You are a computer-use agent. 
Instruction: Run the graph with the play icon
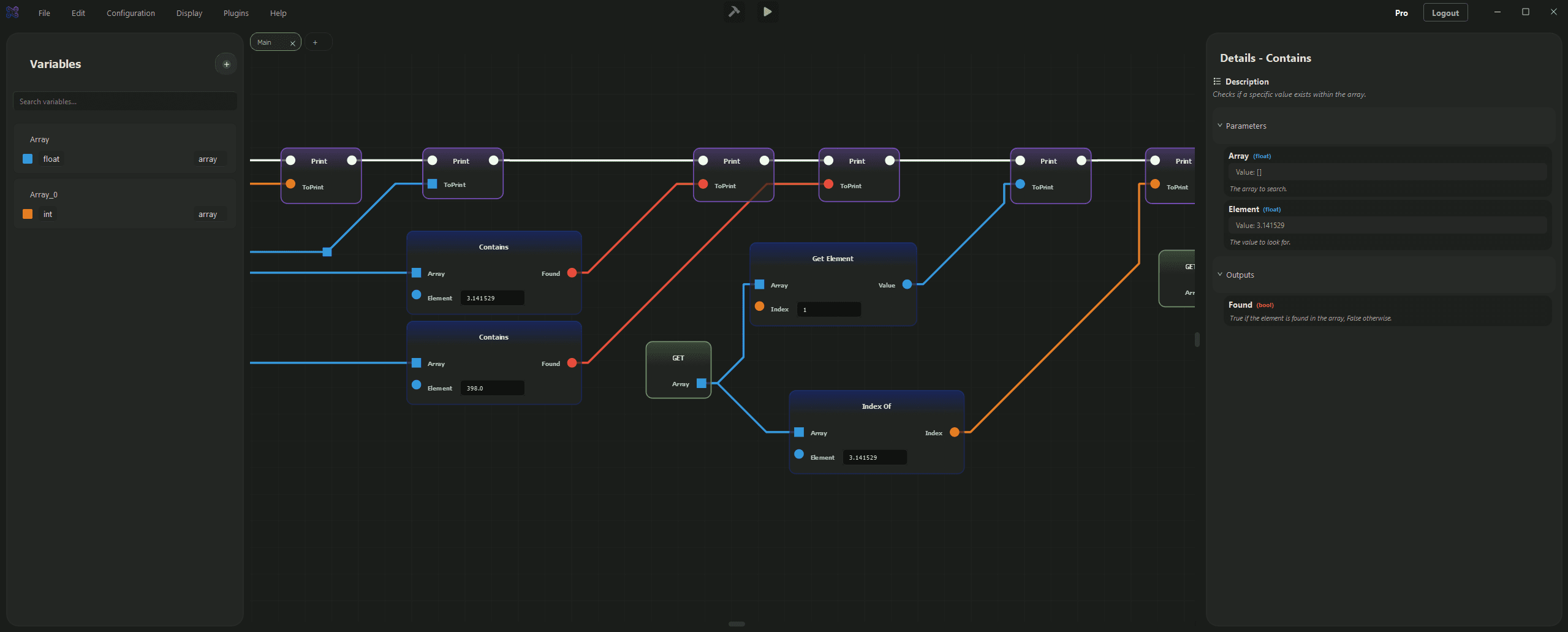[x=767, y=12]
